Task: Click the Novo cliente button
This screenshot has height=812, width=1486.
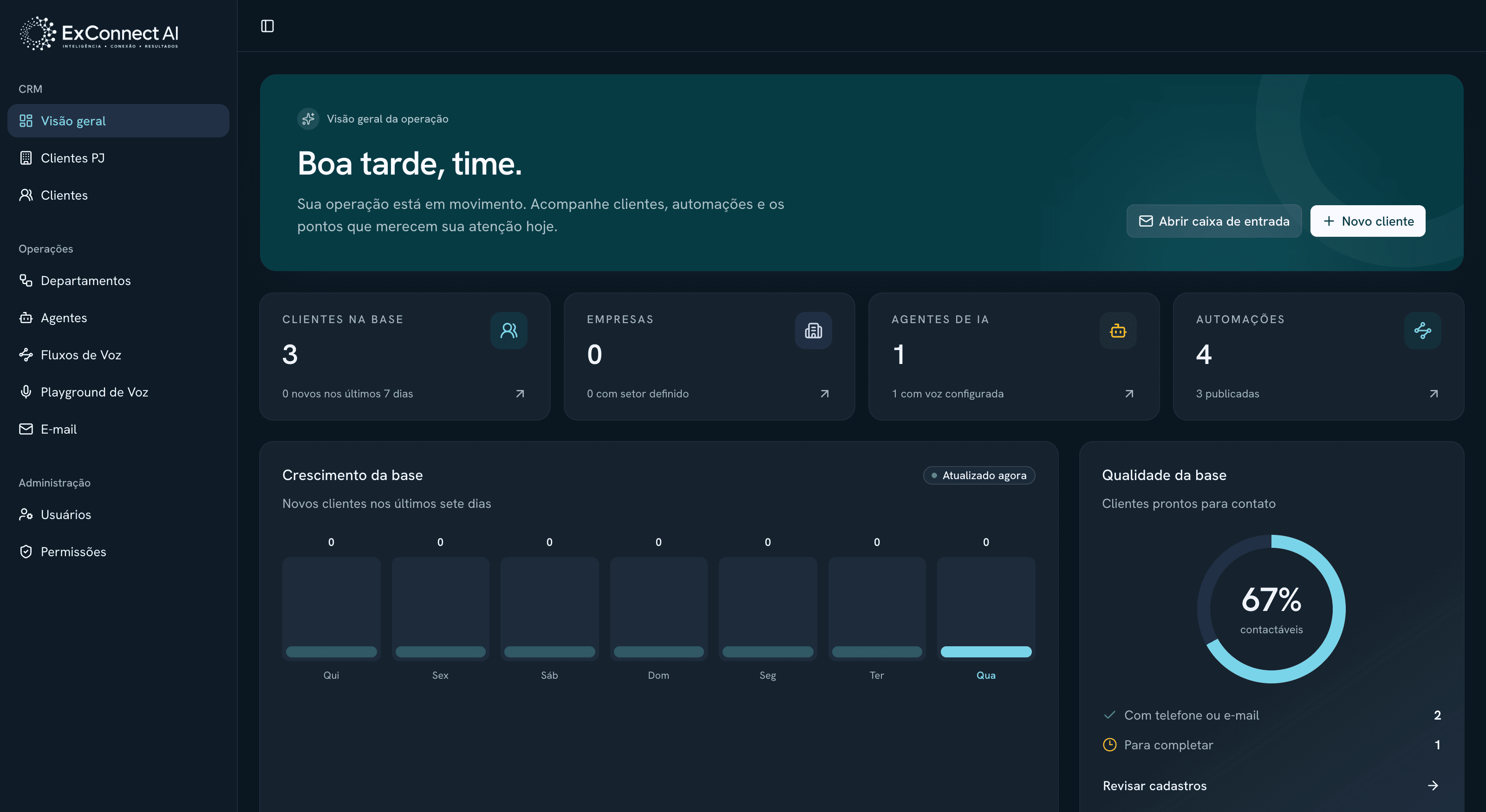Action: point(1368,221)
